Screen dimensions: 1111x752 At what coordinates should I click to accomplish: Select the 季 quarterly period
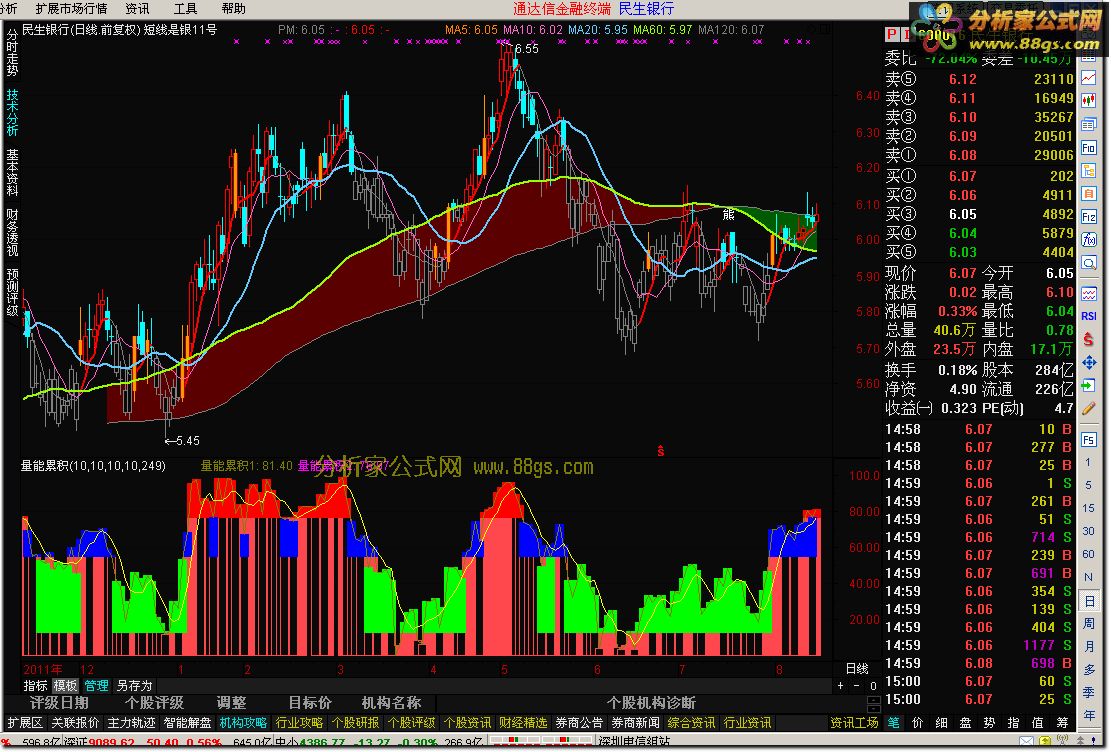pos(1088,692)
